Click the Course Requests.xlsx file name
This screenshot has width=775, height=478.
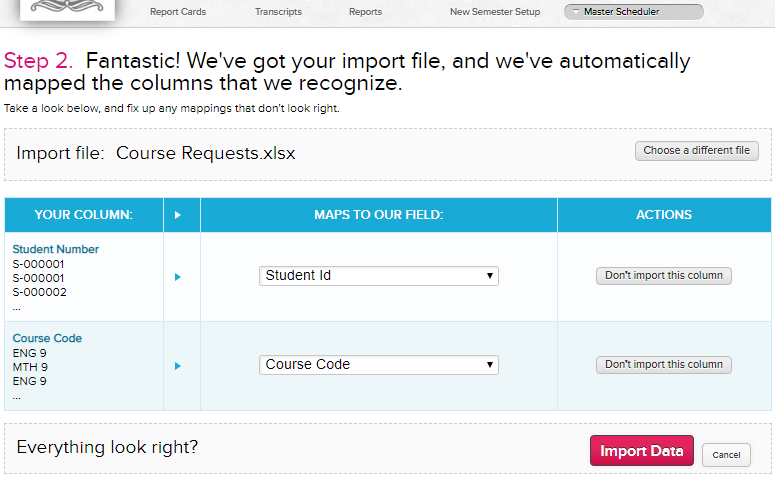coord(206,154)
